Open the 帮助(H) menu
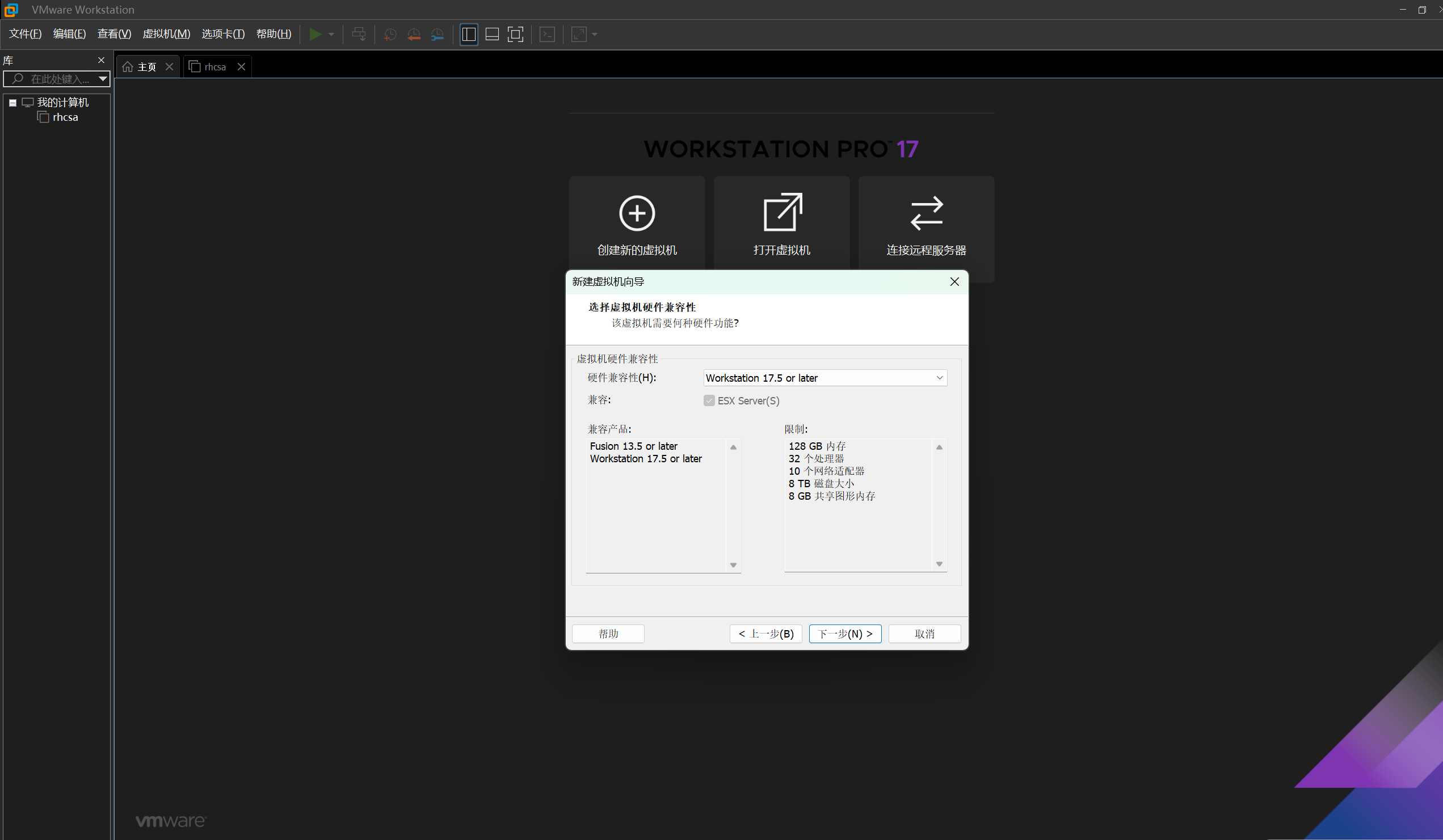Image resolution: width=1443 pixels, height=840 pixels. click(274, 34)
